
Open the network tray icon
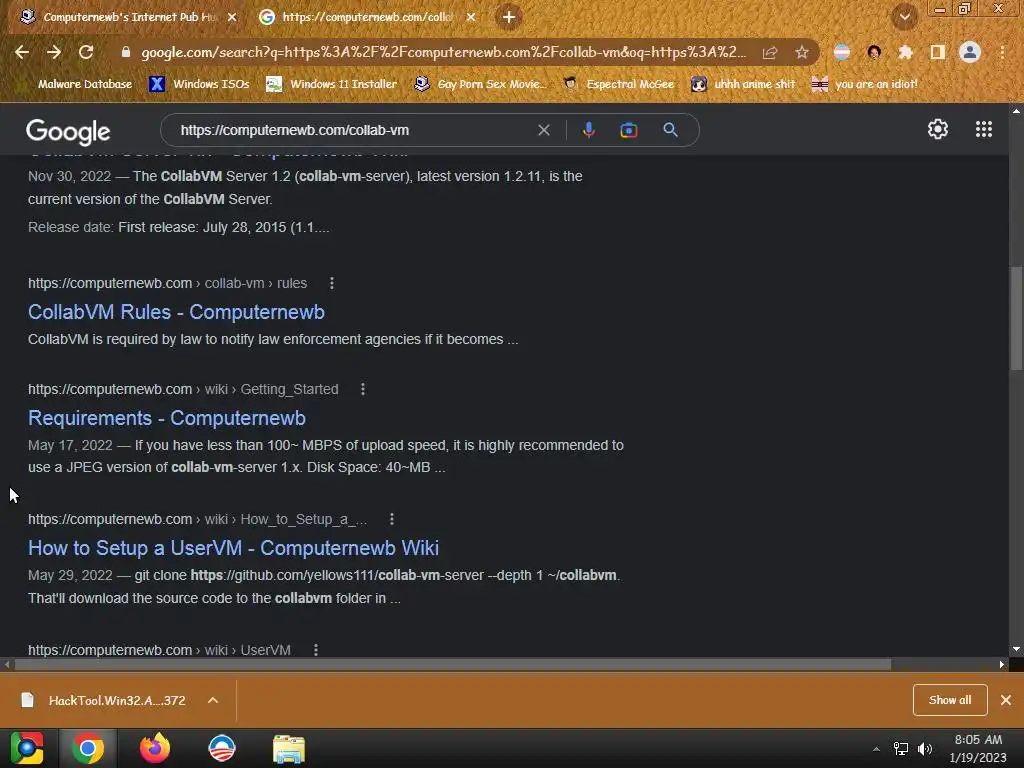click(x=901, y=749)
